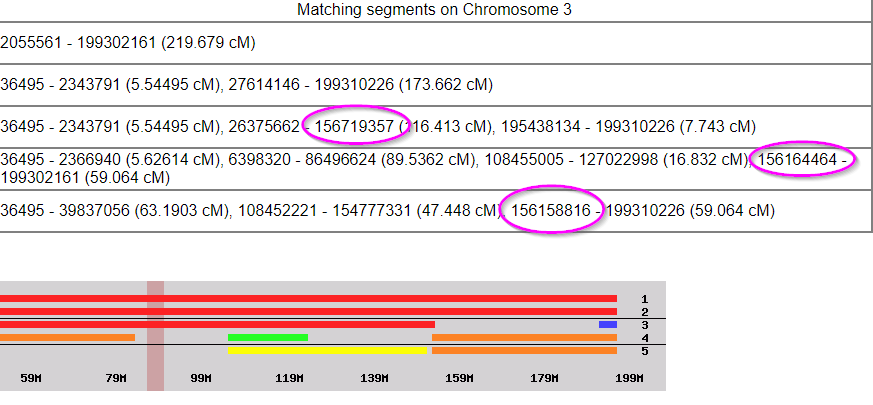Click the shaded vertical centromere band

[x=155, y=340]
